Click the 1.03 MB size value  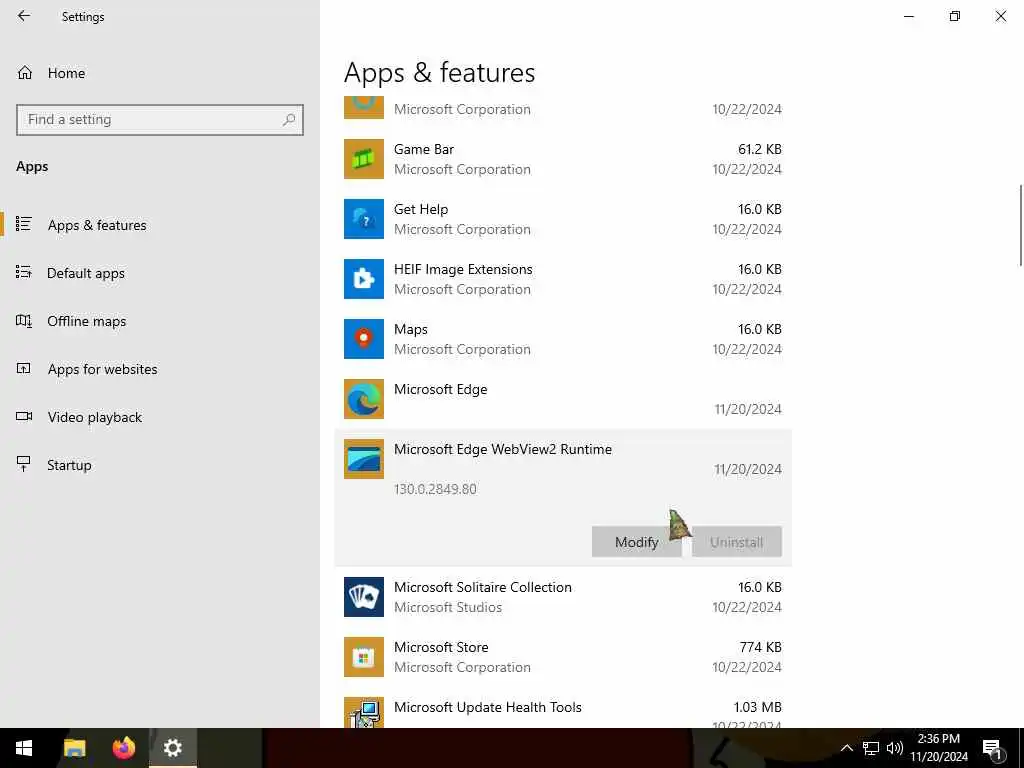click(x=758, y=707)
